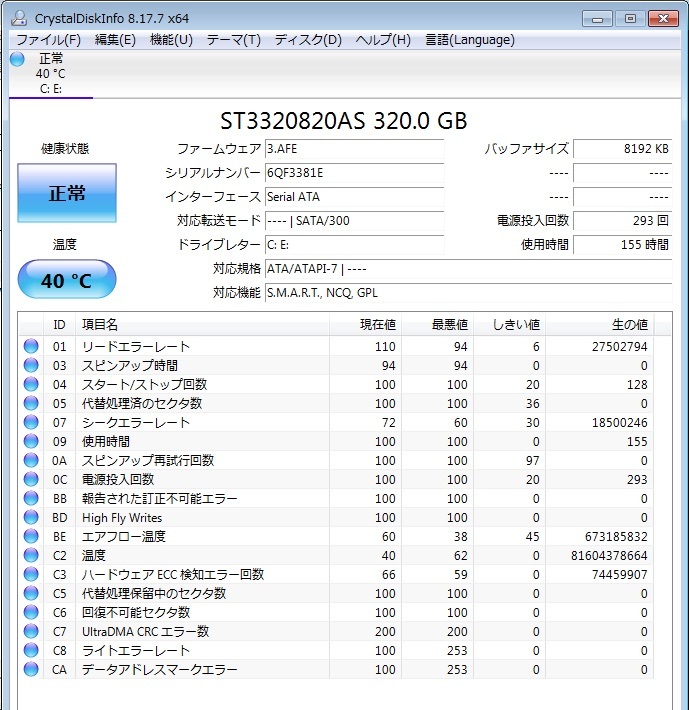Click status icon for C8 ライトエラーレート
Image resolution: width=689 pixels, height=710 pixels.
(31, 650)
